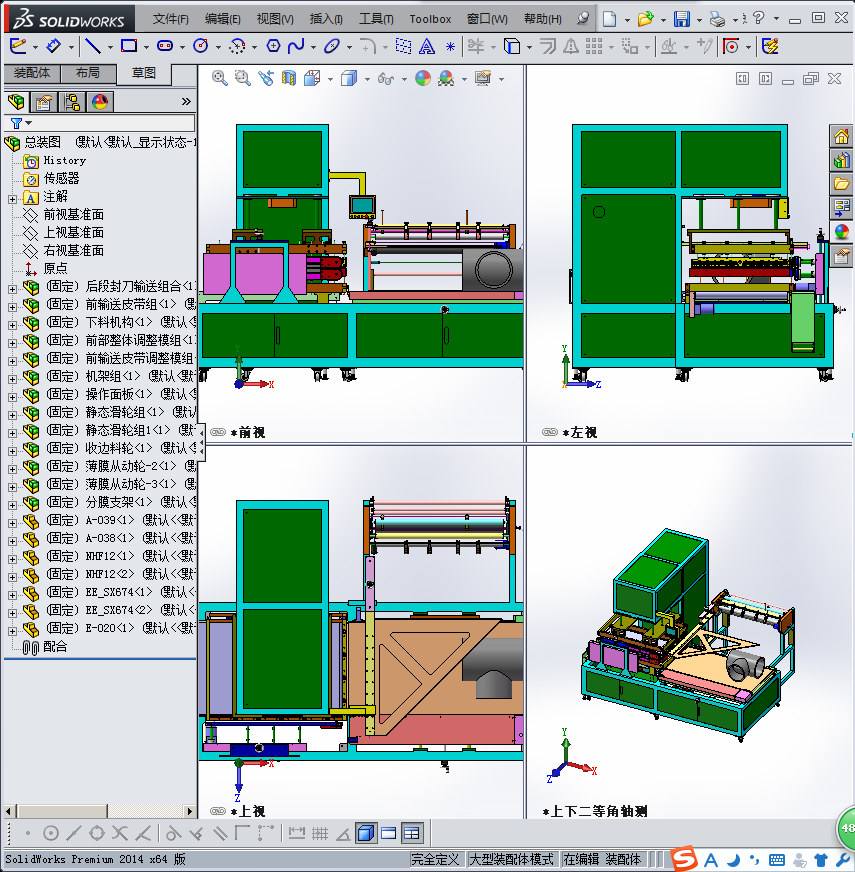The image size is (855, 872).
Task: Expand 后段封刀输送组合 component
Action: point(12,289)
